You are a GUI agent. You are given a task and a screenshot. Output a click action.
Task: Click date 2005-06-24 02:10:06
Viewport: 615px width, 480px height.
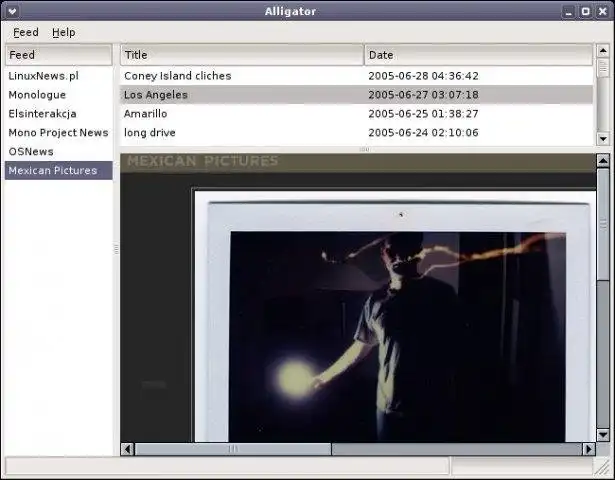click(x=423, y=133)
